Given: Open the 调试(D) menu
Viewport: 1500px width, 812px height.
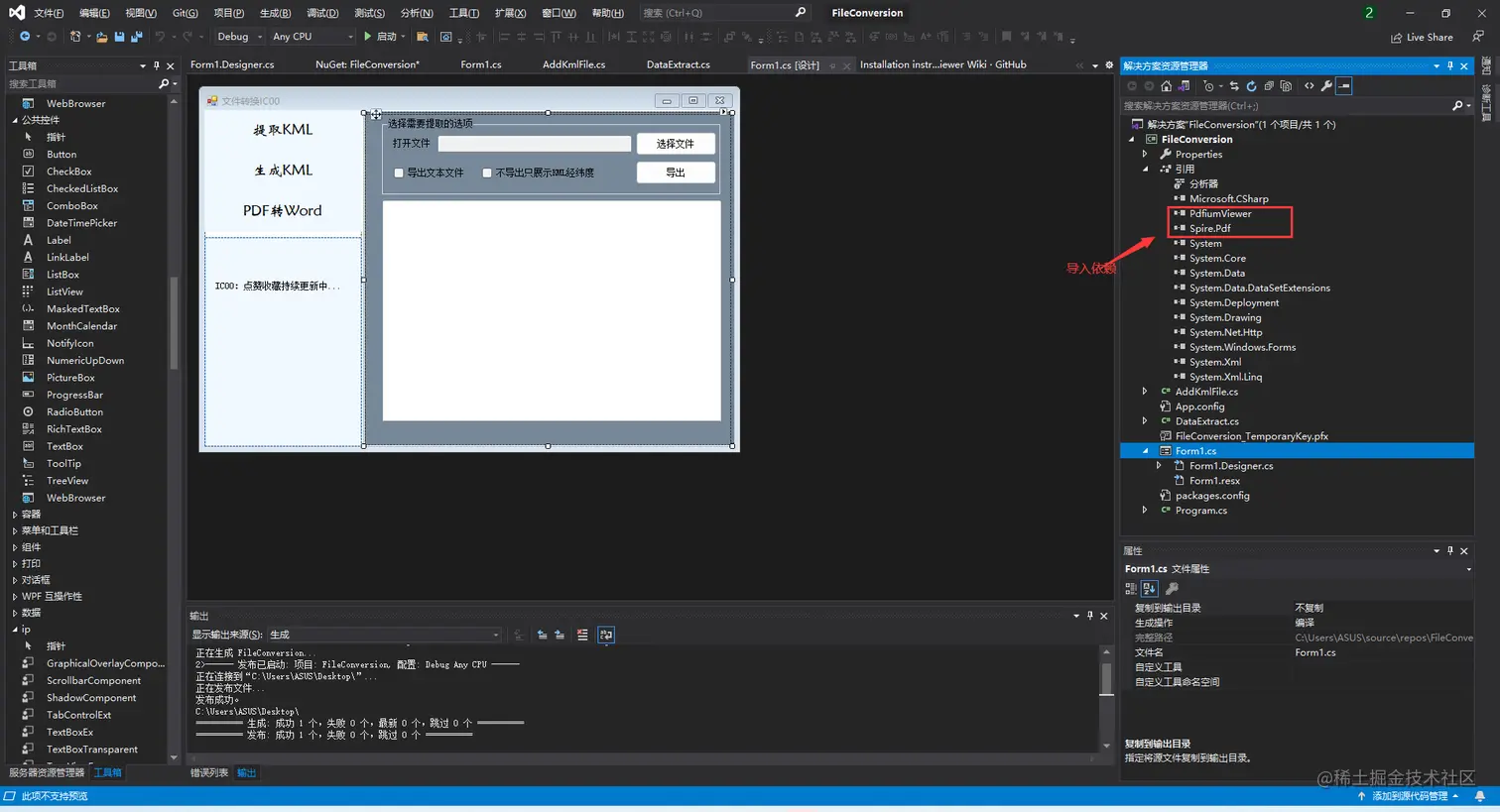Looking at the screenshot, I should 322,13.
